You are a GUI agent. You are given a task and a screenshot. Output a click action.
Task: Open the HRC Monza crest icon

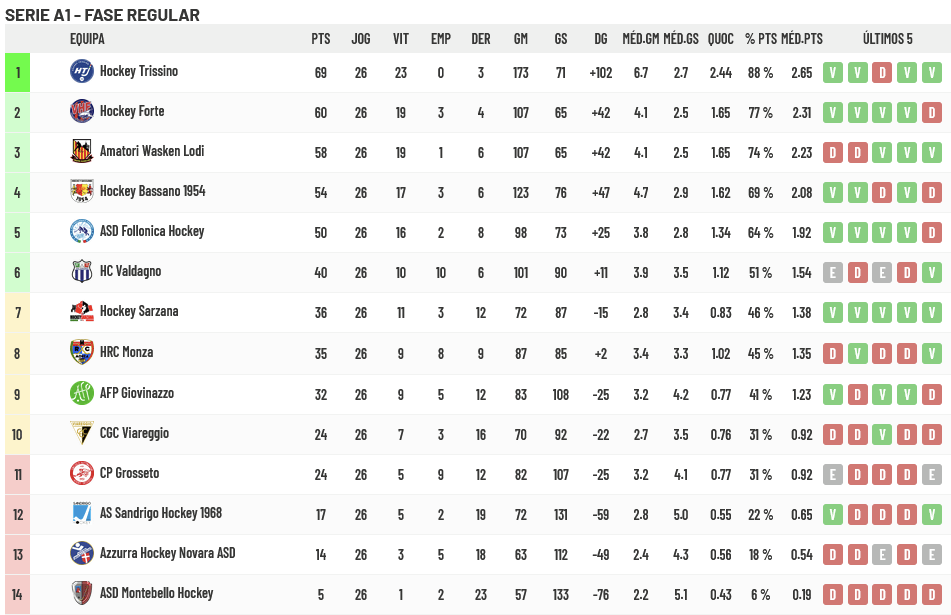(x=81, y=352)
